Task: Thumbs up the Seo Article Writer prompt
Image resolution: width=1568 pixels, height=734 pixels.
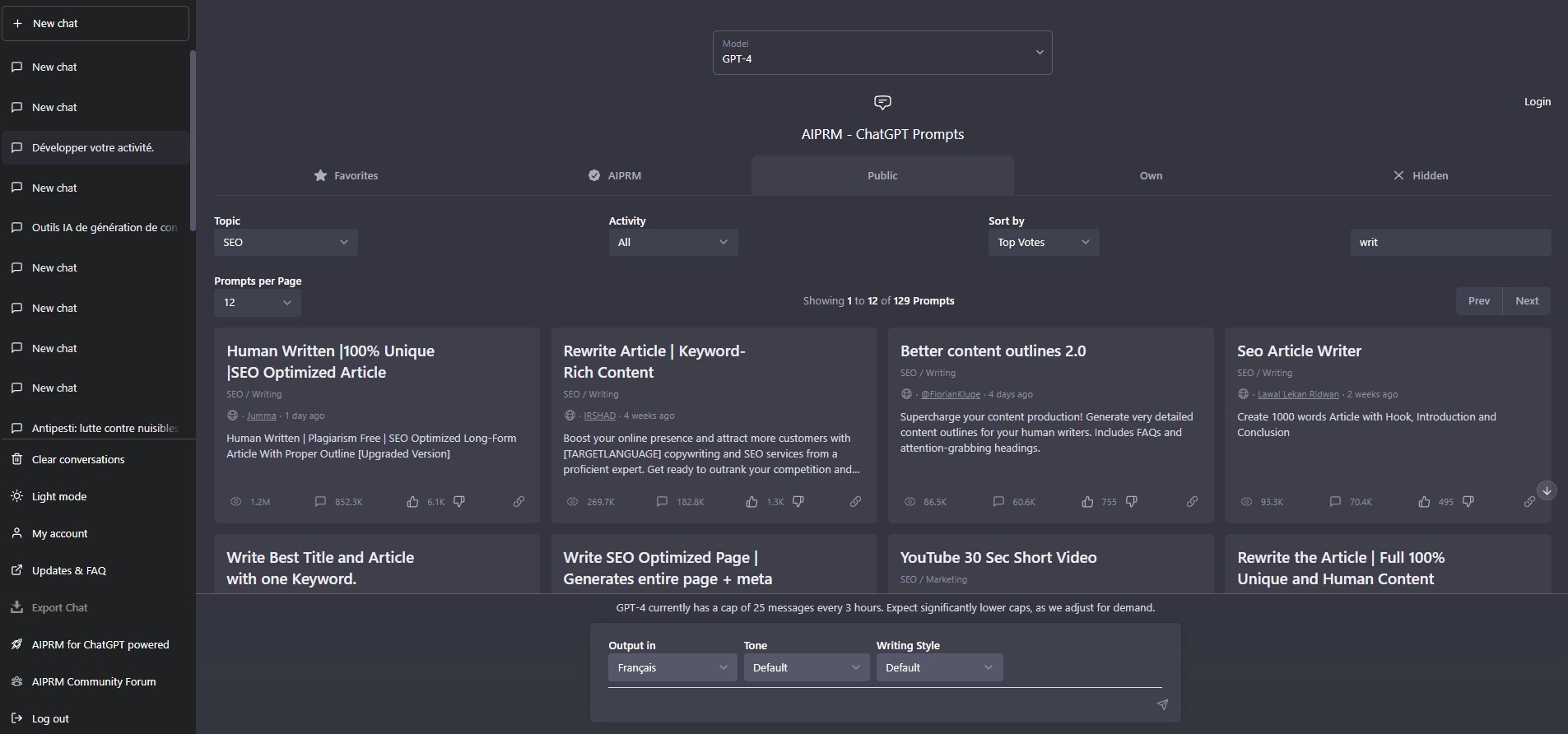Action: [1424, 502]
